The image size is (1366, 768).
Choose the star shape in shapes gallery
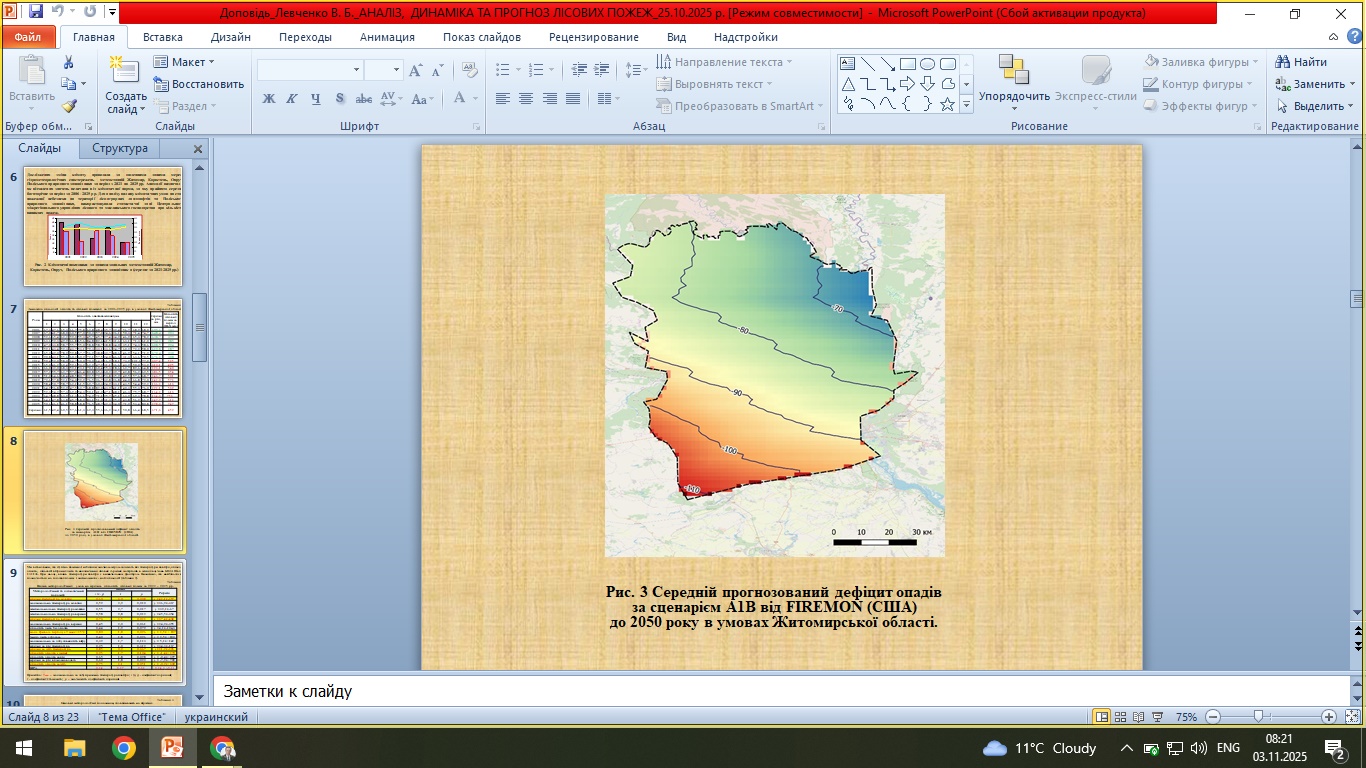click(947, 104)
